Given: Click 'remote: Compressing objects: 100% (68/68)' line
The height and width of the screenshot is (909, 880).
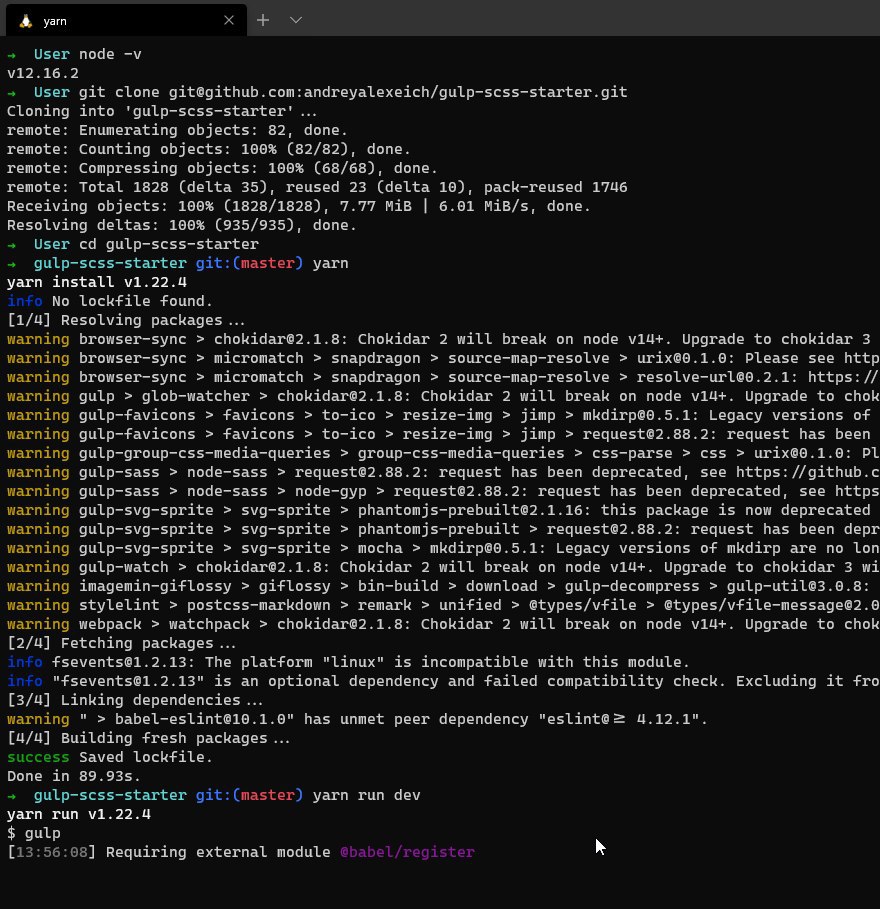Looking at the screenshot, I should click(222, 168).
